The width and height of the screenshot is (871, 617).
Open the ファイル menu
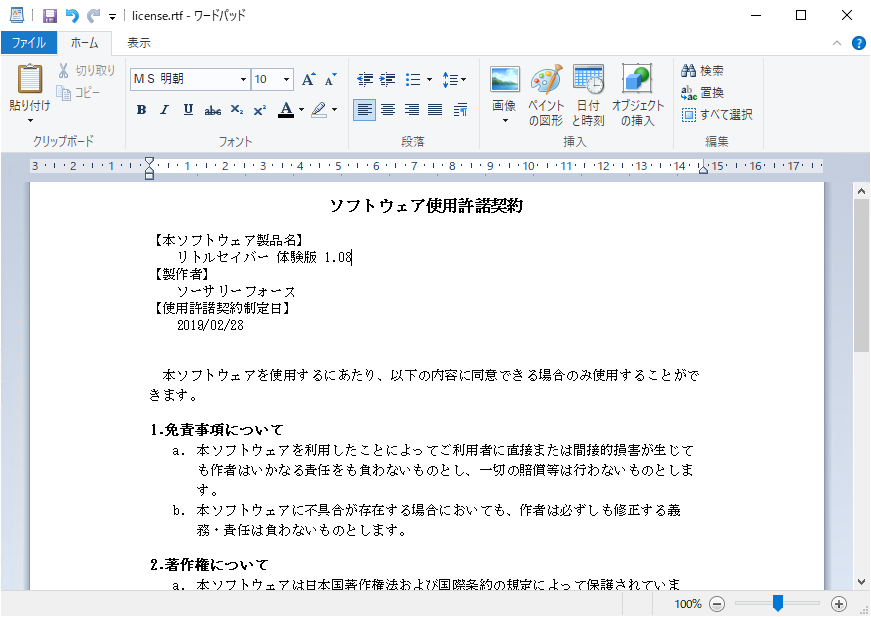pyautogui.click(x=28, y=43)
